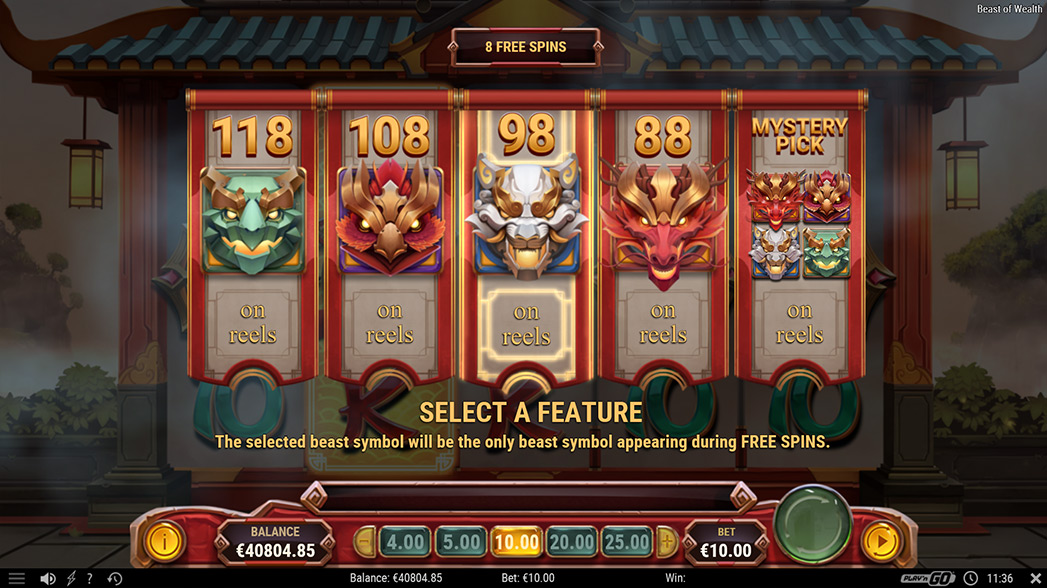Viewport: 1047px width, 588px height.
Task: Select the 5.00 bet value
Action: (x=461, y=542)
